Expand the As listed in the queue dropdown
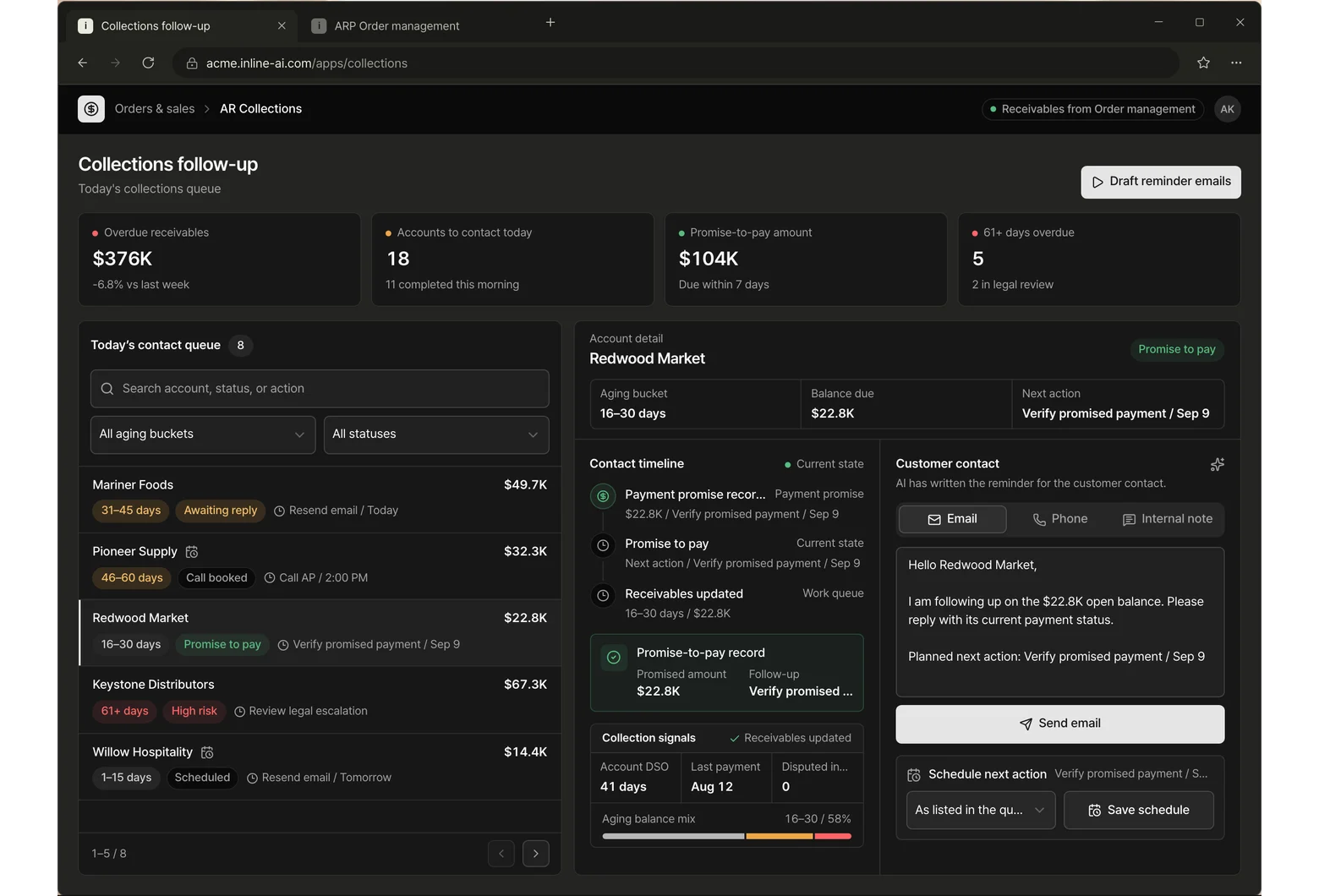1319x896 pixels. click(x=981, y=810)
